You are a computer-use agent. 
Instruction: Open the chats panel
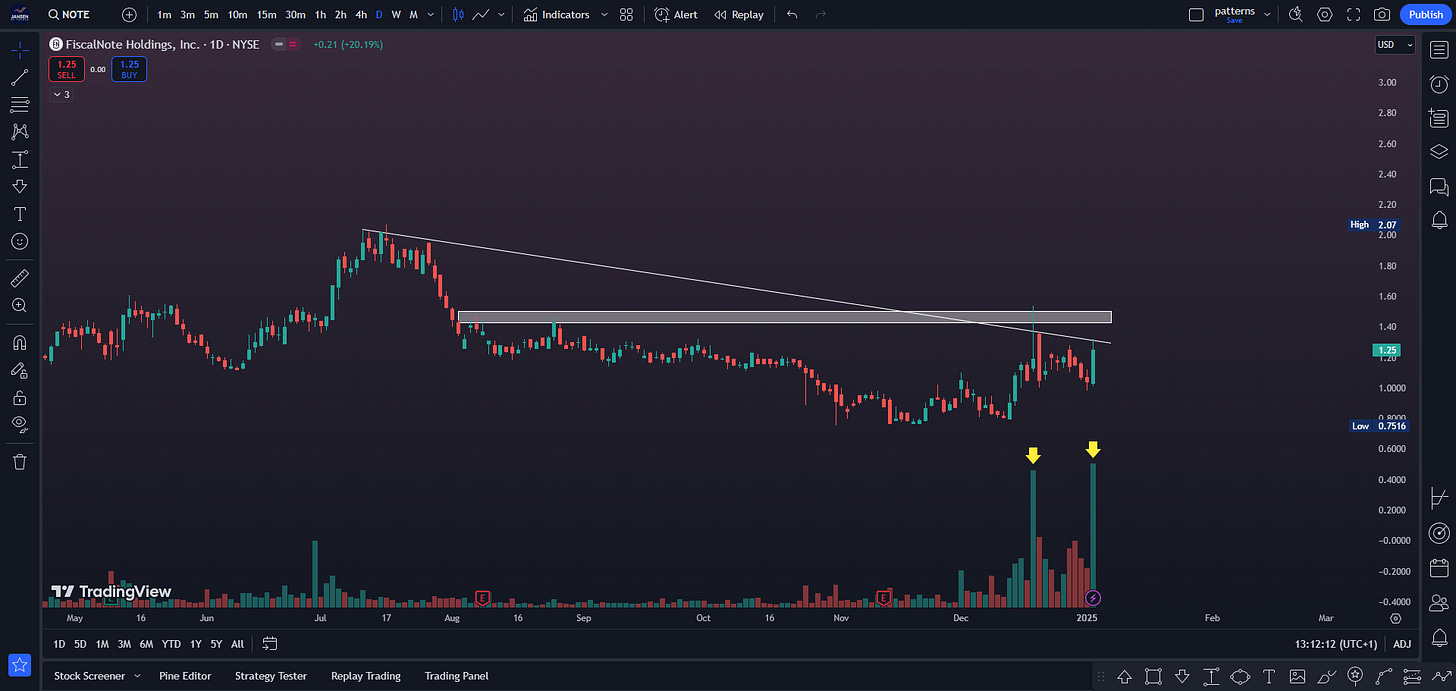coord(1439,186)
